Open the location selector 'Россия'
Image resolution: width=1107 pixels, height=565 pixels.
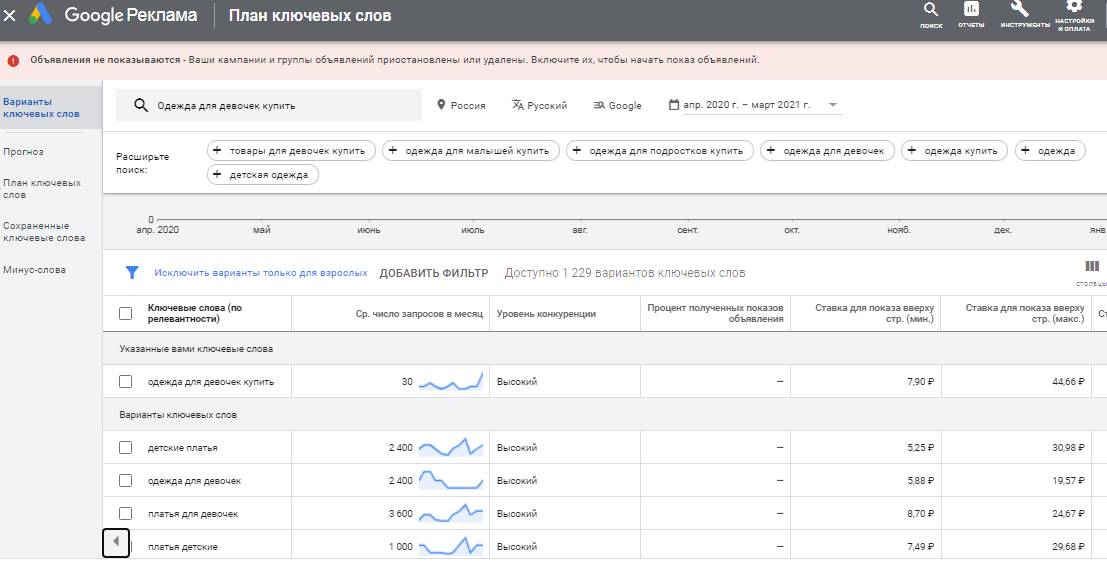pos(461,105)
